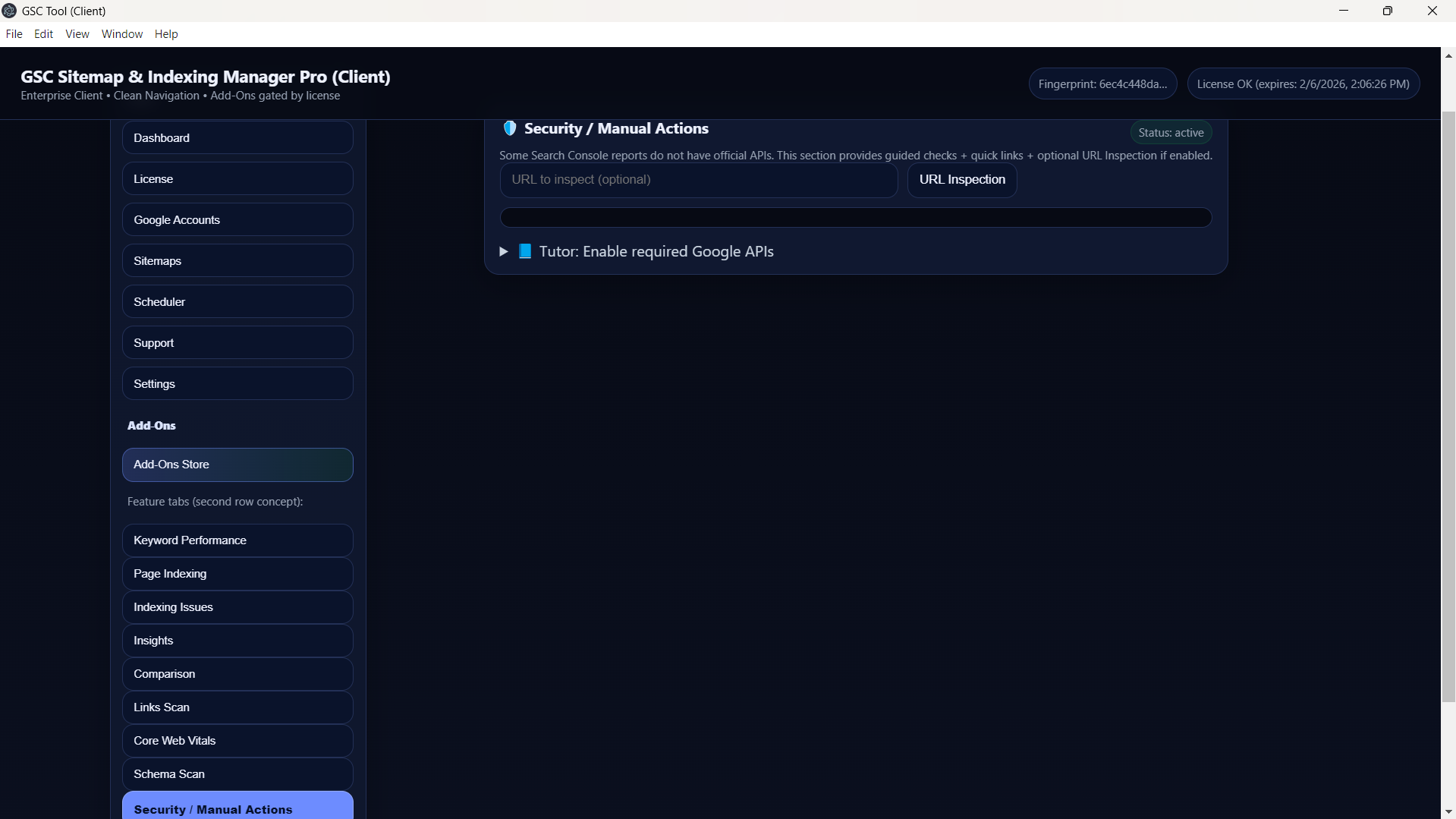The width and height of the screenshot is (1456, 819).
Task: Click the scrollbar up arrow
Action: pos(1448,55)
